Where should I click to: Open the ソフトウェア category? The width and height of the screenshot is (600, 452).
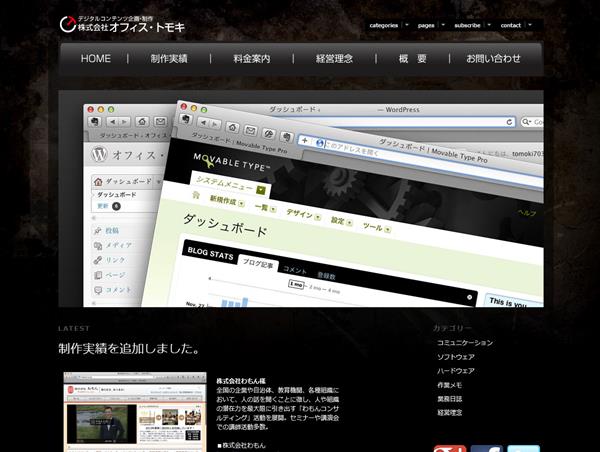(x=456, y=357)
